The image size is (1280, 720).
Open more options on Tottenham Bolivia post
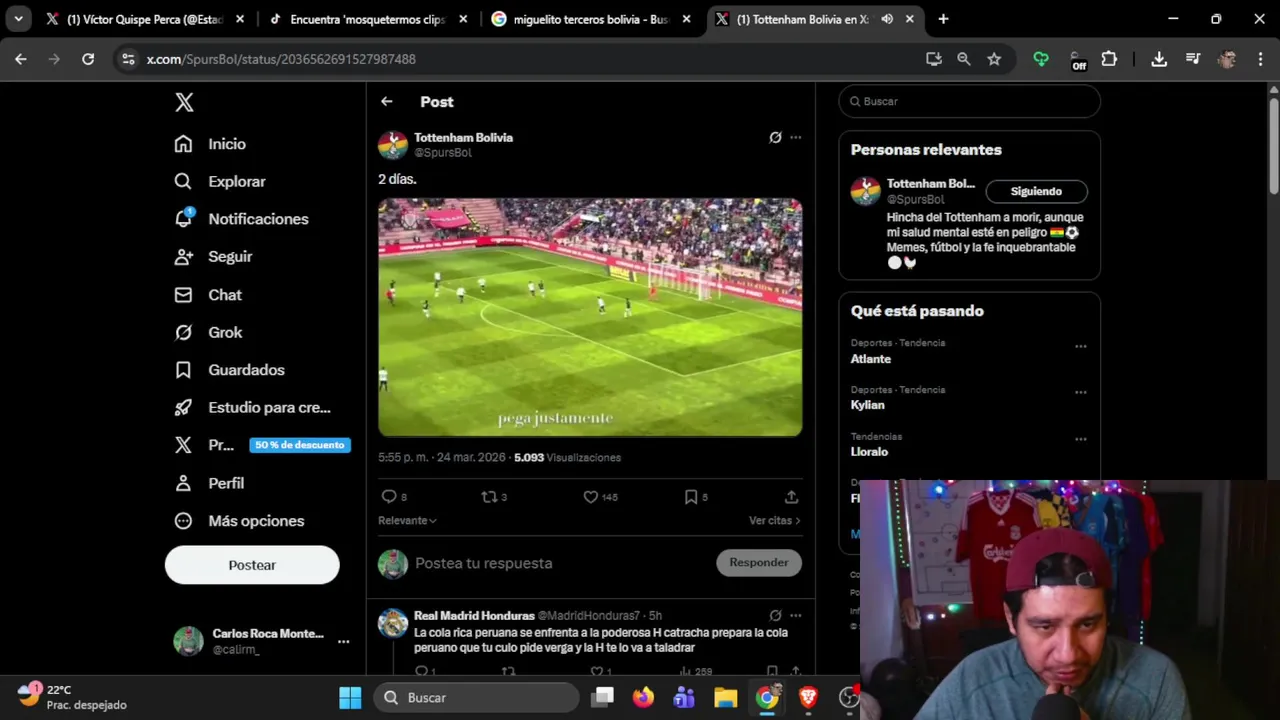[796, 138]
